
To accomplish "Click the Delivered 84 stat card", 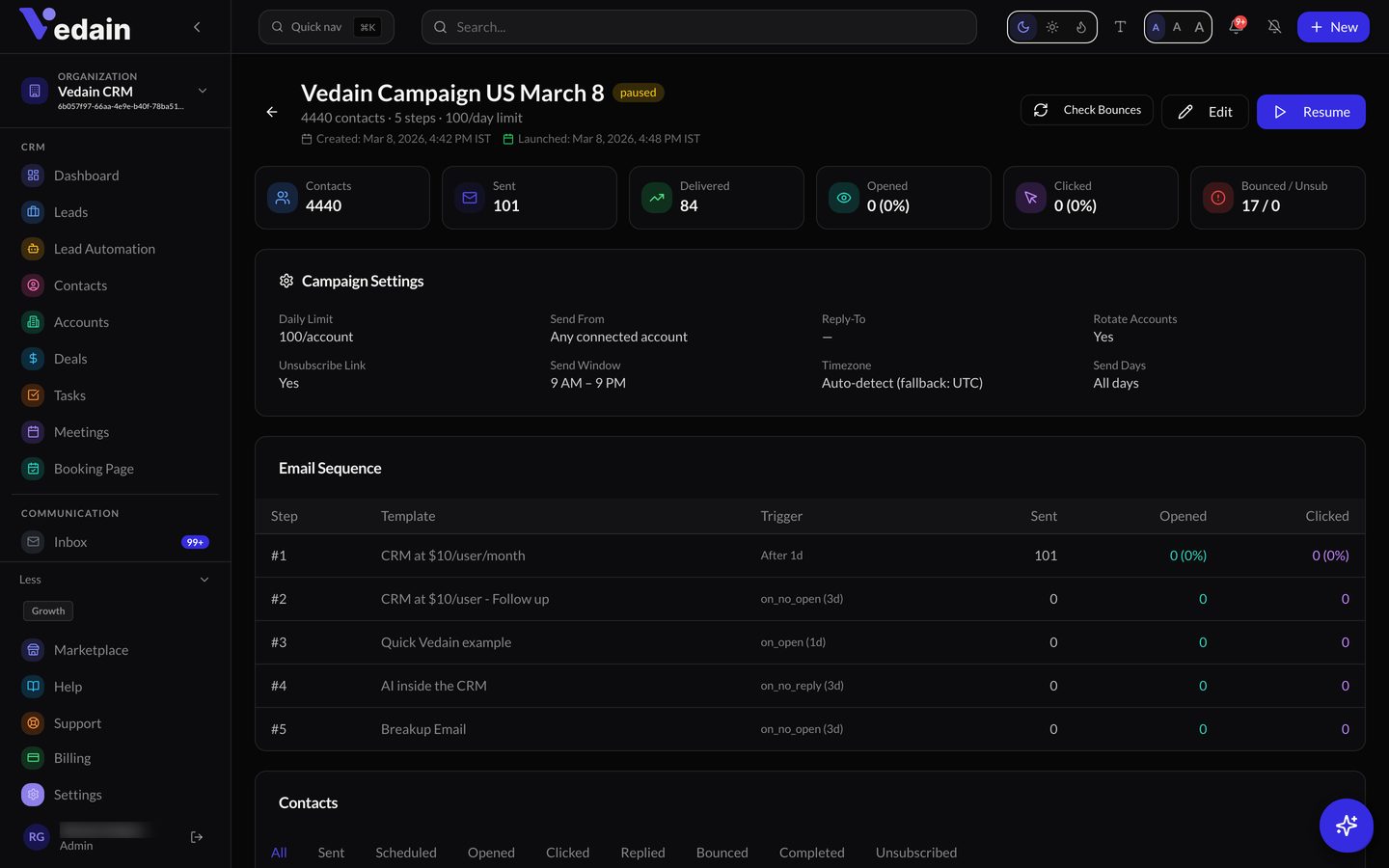I will point(717,198).
